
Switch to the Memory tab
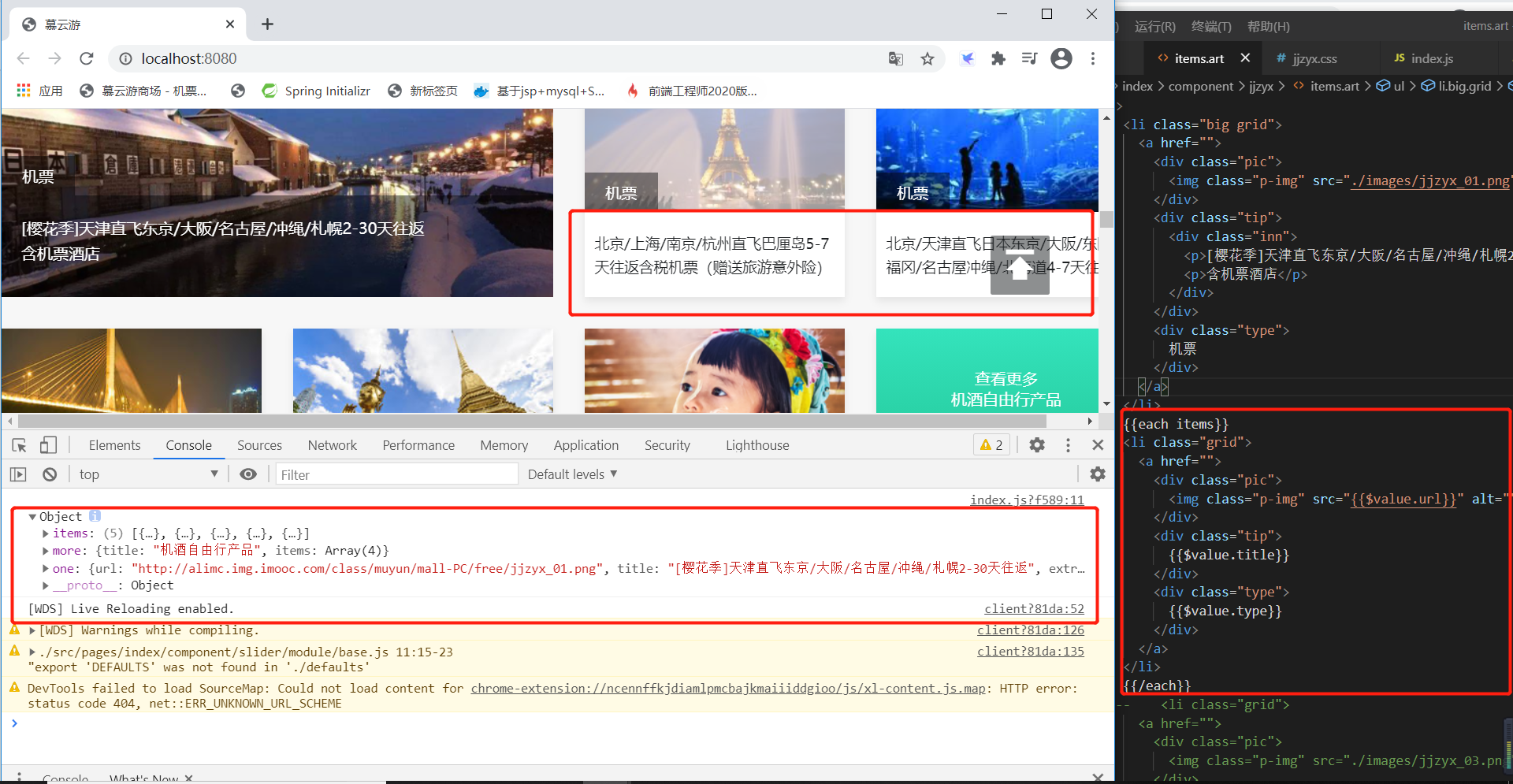(504, 445)
